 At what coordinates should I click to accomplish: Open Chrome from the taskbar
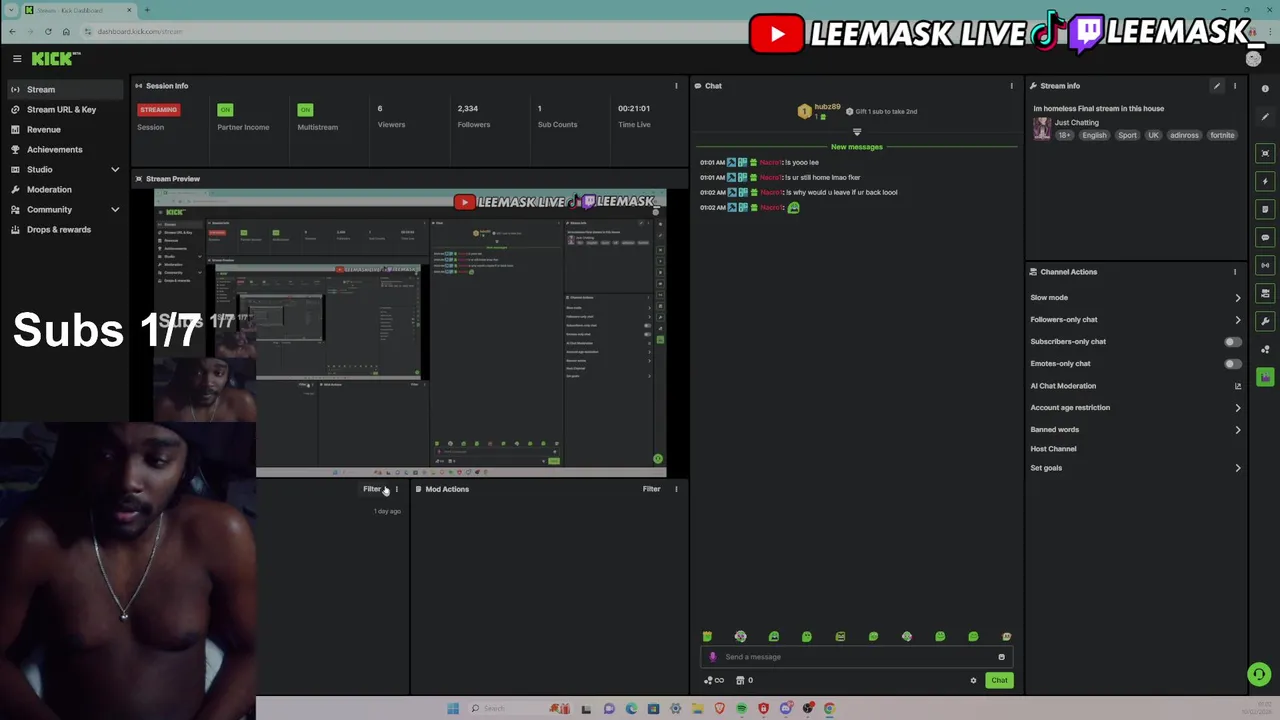pyautogui.click(x=829, y=708)
